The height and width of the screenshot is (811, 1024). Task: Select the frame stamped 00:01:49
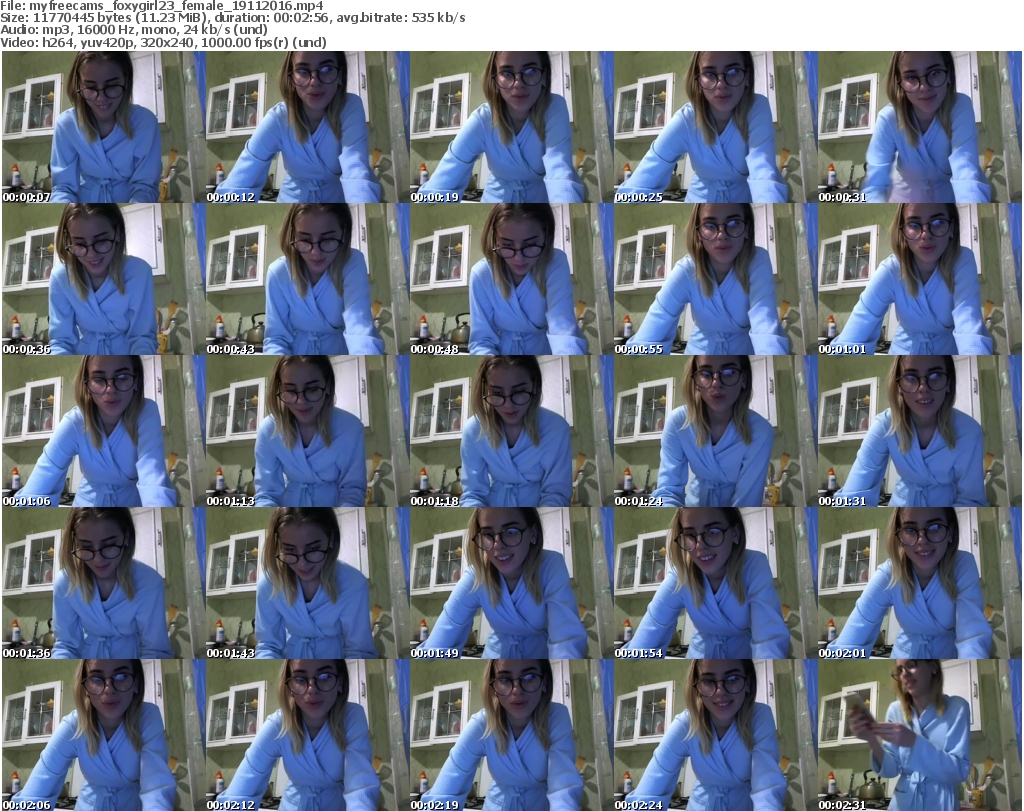[511, 583]
